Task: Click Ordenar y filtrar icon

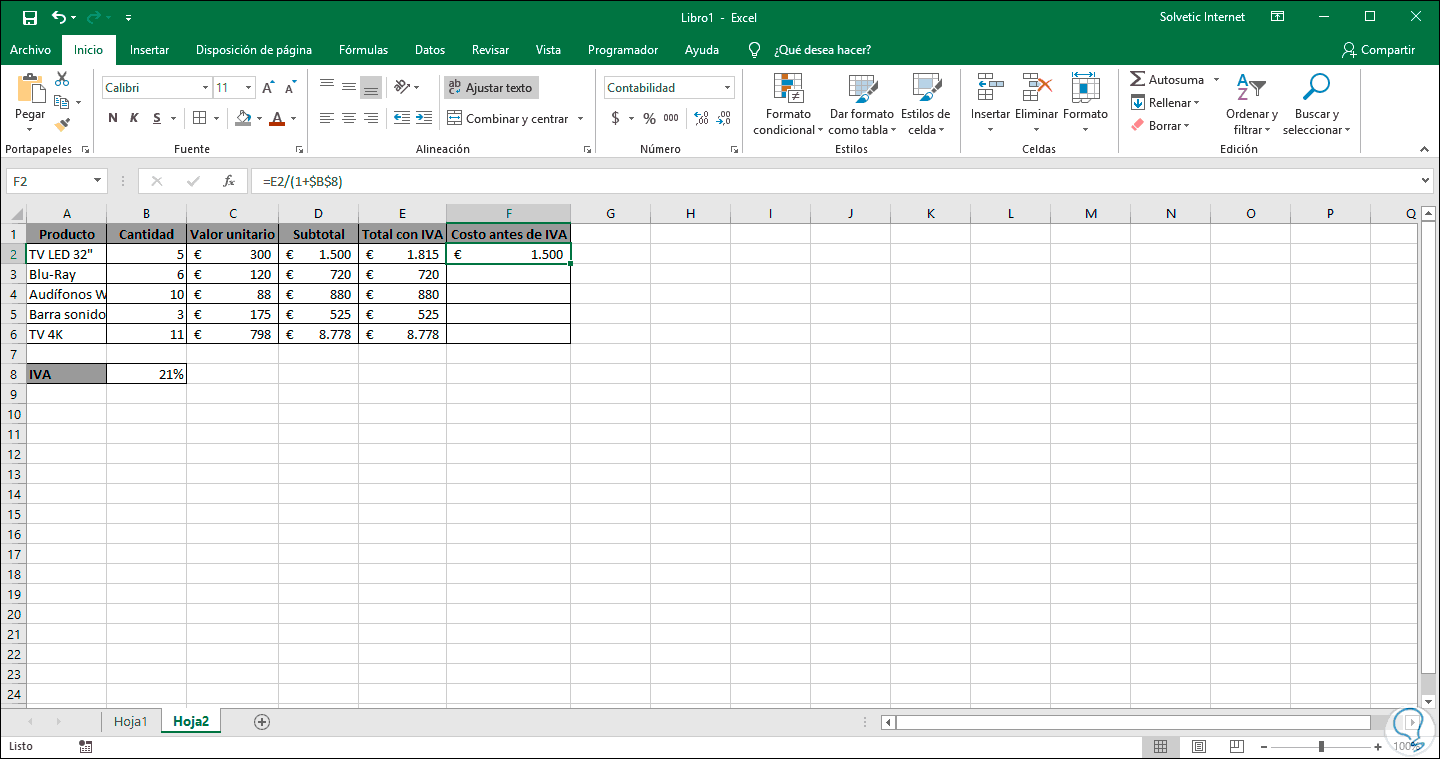Action: (x=1251, y=88)
